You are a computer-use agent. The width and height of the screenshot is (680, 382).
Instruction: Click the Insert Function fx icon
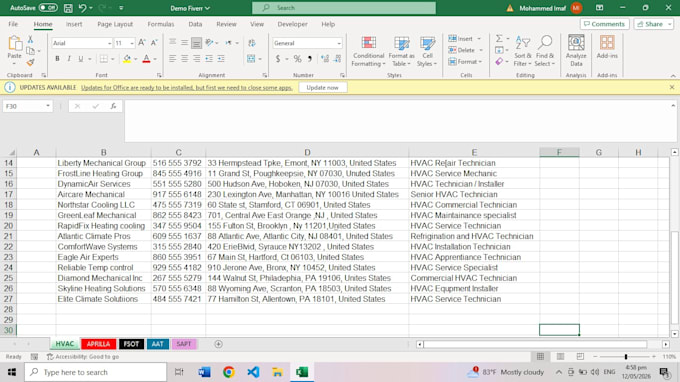pyautogui.click(x=113, y=106)
